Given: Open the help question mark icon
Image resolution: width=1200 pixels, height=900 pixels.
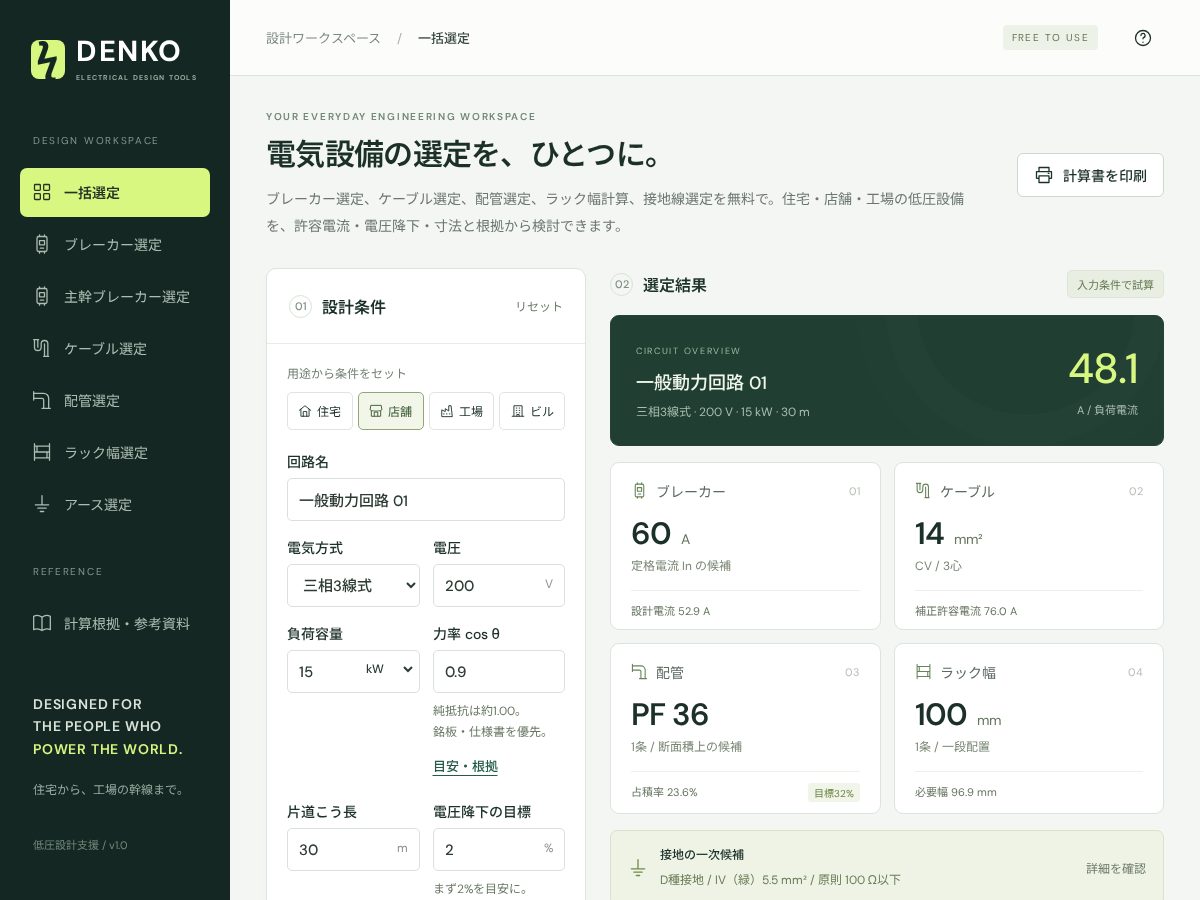Looking at the screenshot, I should (1143, 38).
